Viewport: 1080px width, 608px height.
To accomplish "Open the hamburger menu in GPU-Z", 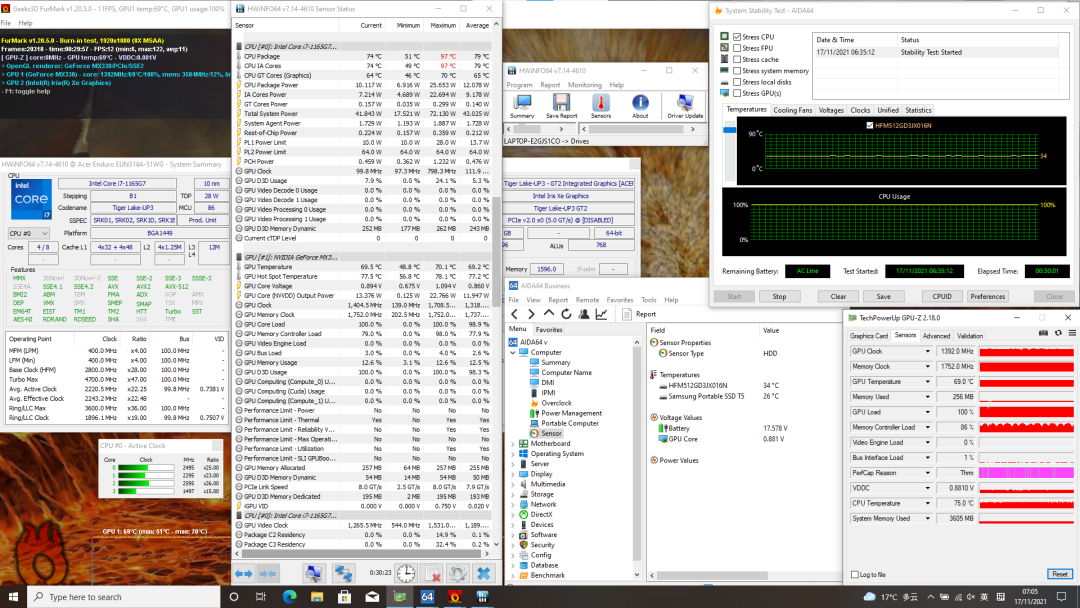I will click(1072, 333).
